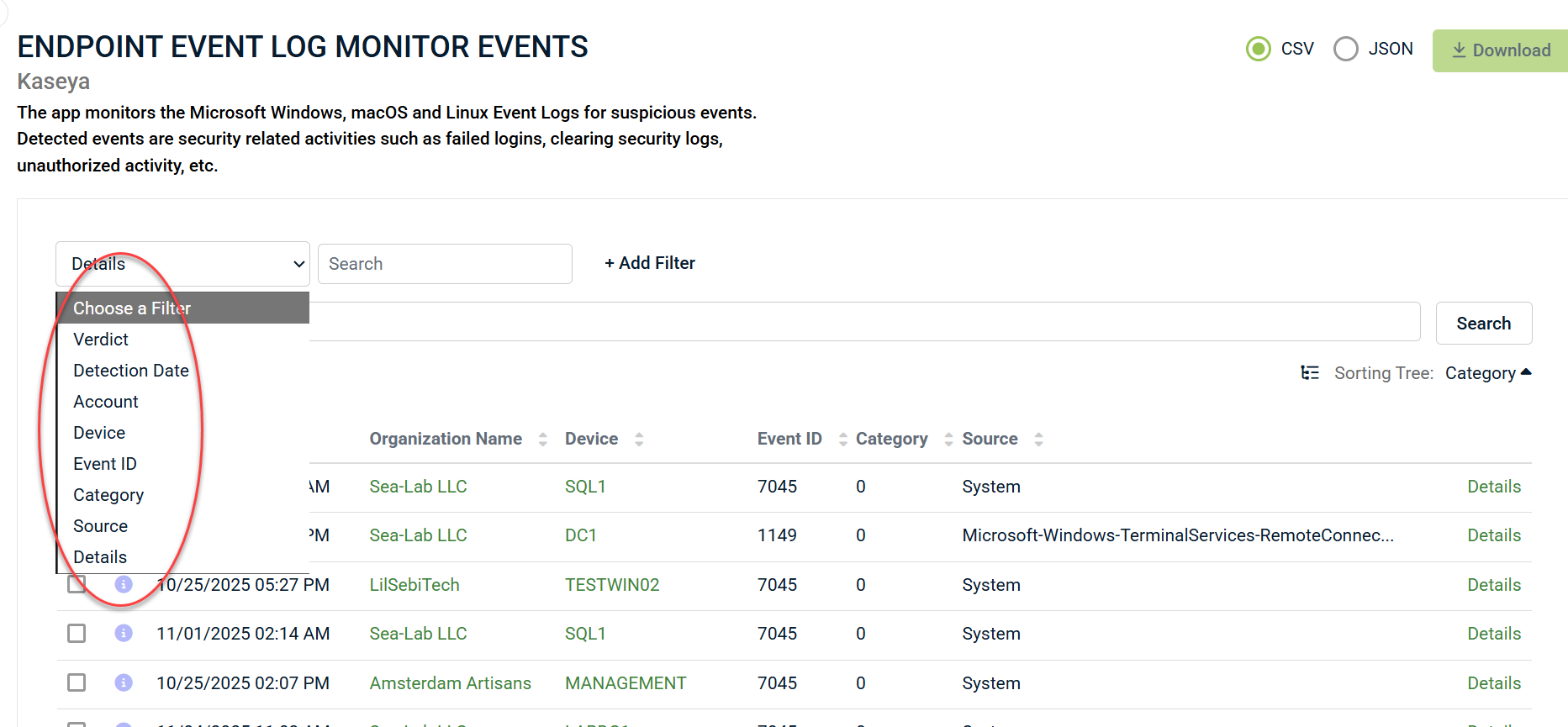Collapse the Details filter dropdown
Viewport: 1568px width, 727px height.
pos(182,264)
